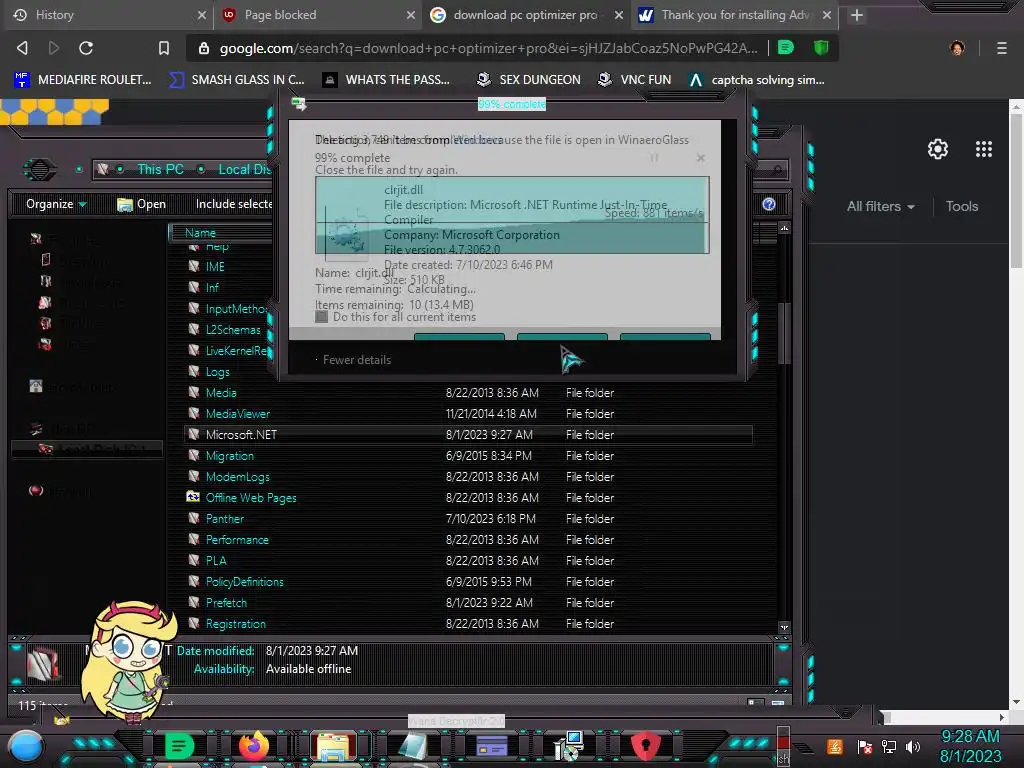
Task: Click the Explorer help question-mark icon
Action: click(x=769, y=204)
